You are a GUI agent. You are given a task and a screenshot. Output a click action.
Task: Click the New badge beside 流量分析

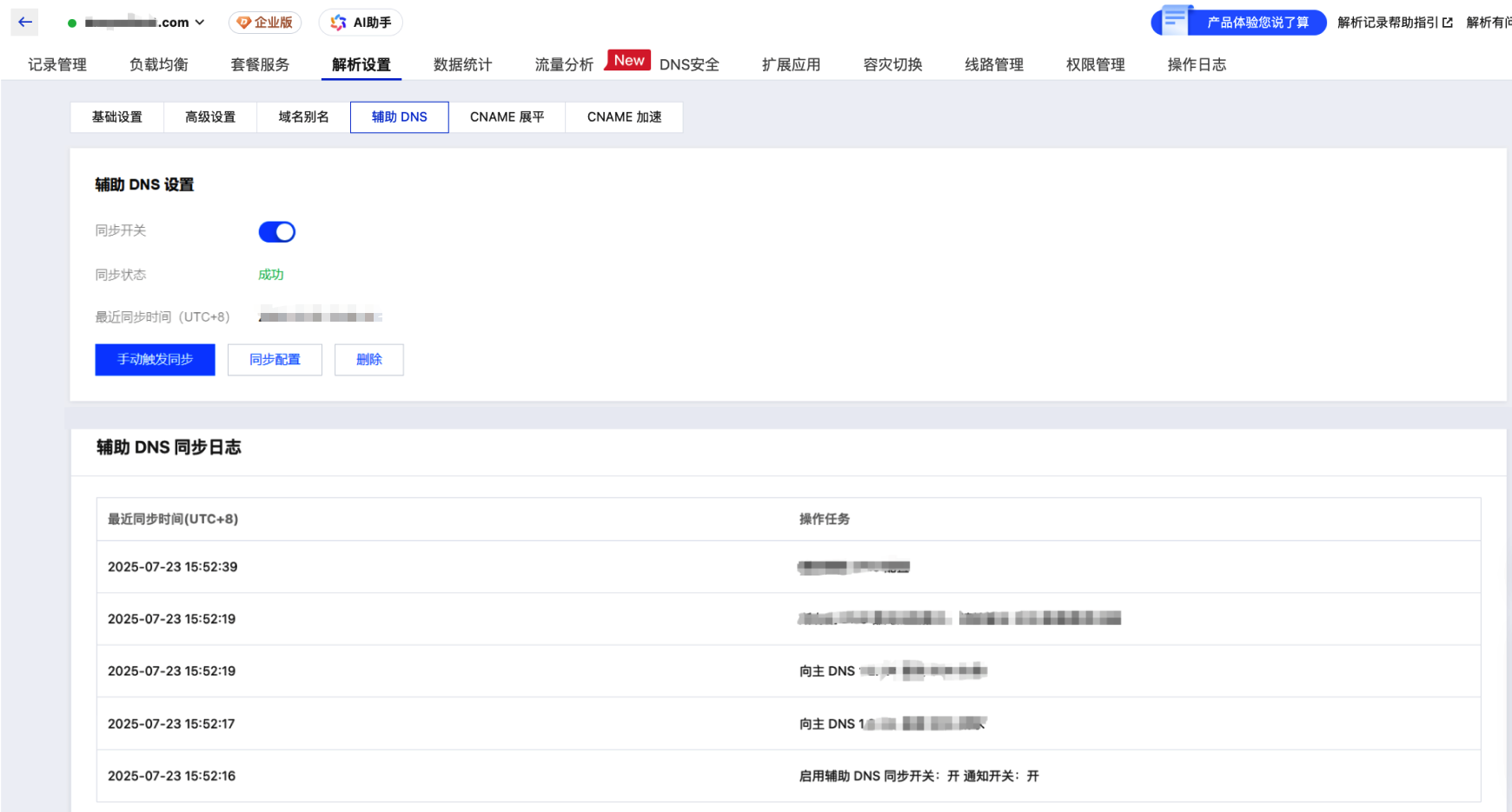628,60
